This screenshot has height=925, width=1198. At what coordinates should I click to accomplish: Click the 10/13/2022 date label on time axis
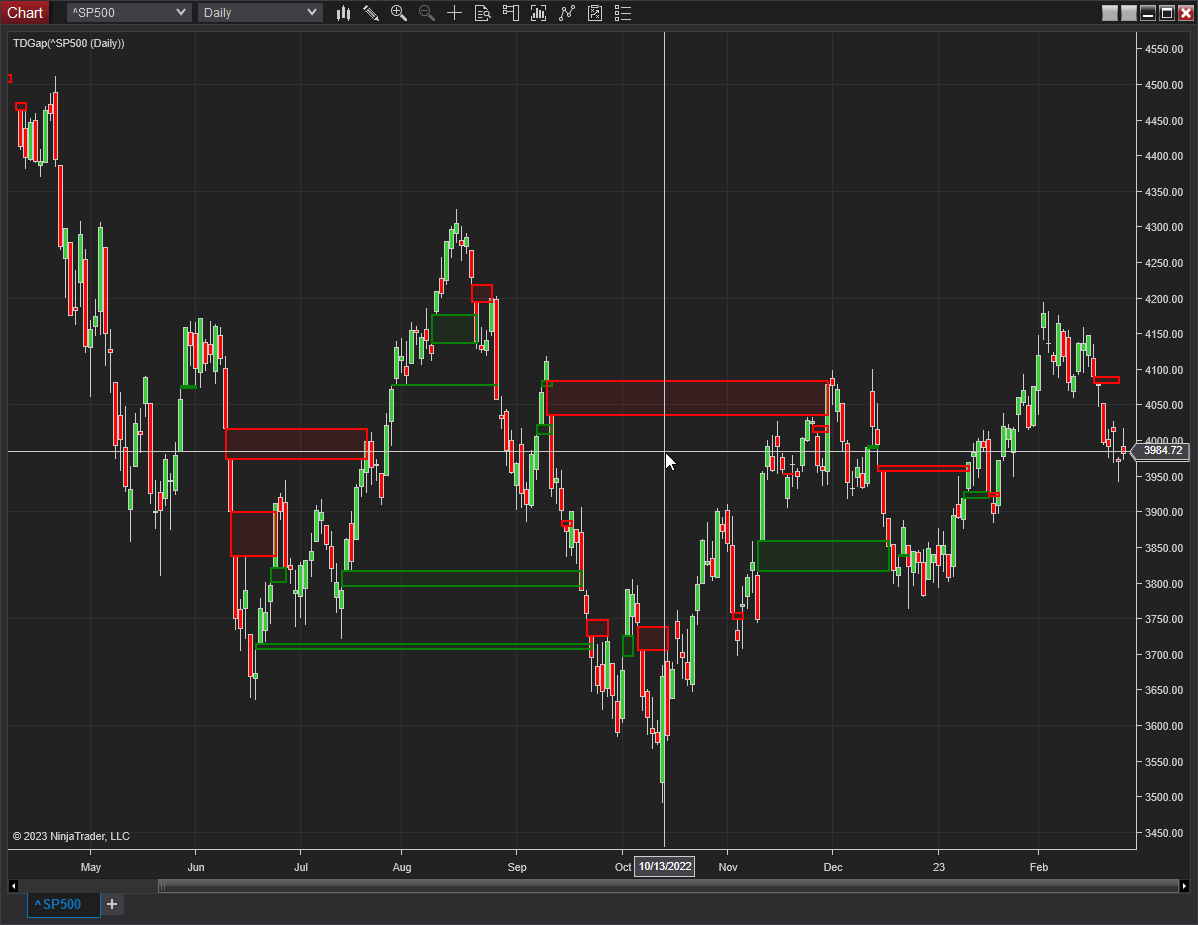[x=665, y=867]
